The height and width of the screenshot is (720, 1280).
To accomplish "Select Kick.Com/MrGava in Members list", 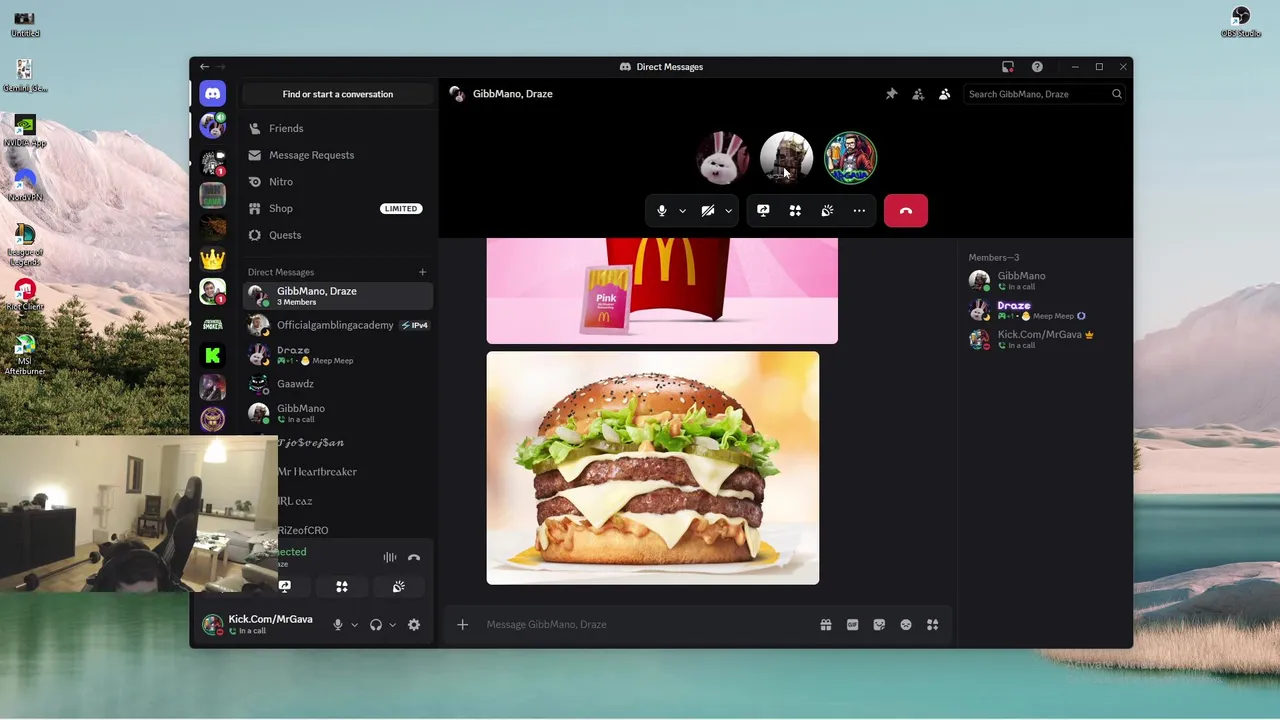I will (x=1044, y=339).
